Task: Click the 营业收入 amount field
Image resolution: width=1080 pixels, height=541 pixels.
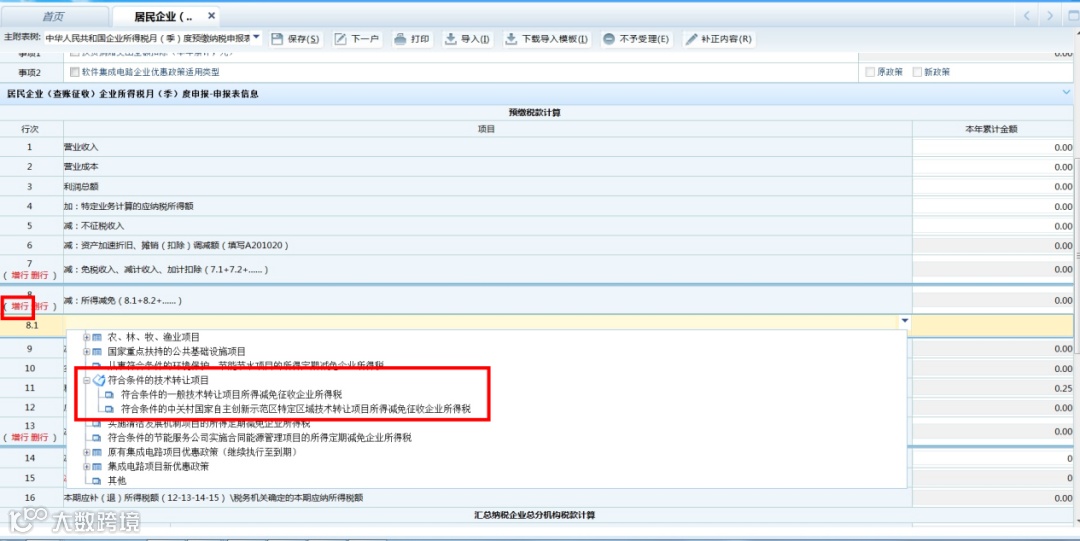Action: 993,147
